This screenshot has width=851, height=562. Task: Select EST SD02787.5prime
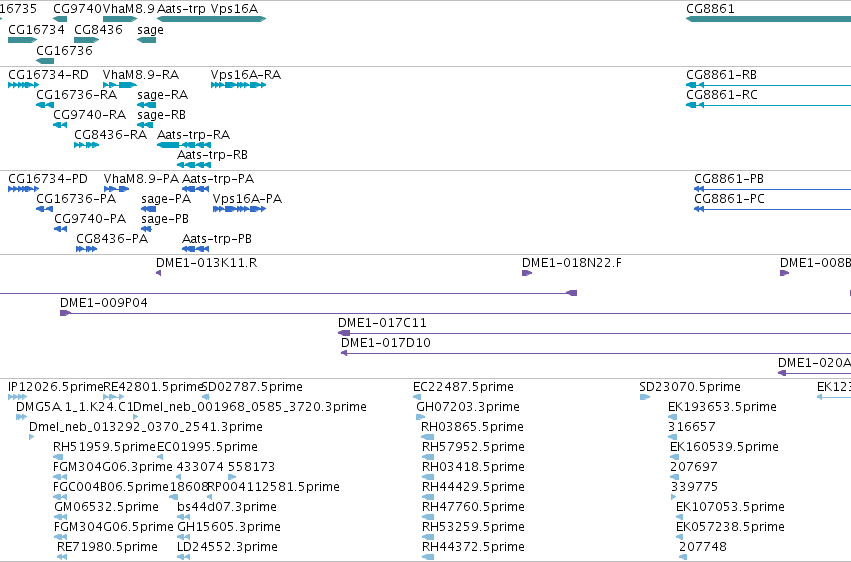(205, 397)
